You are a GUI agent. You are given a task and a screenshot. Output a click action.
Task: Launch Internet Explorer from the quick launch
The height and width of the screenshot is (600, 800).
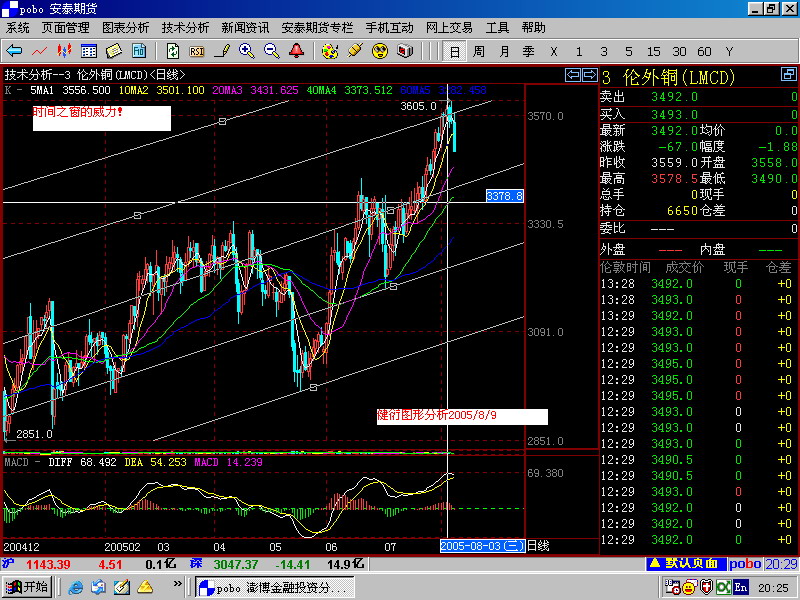76,587
